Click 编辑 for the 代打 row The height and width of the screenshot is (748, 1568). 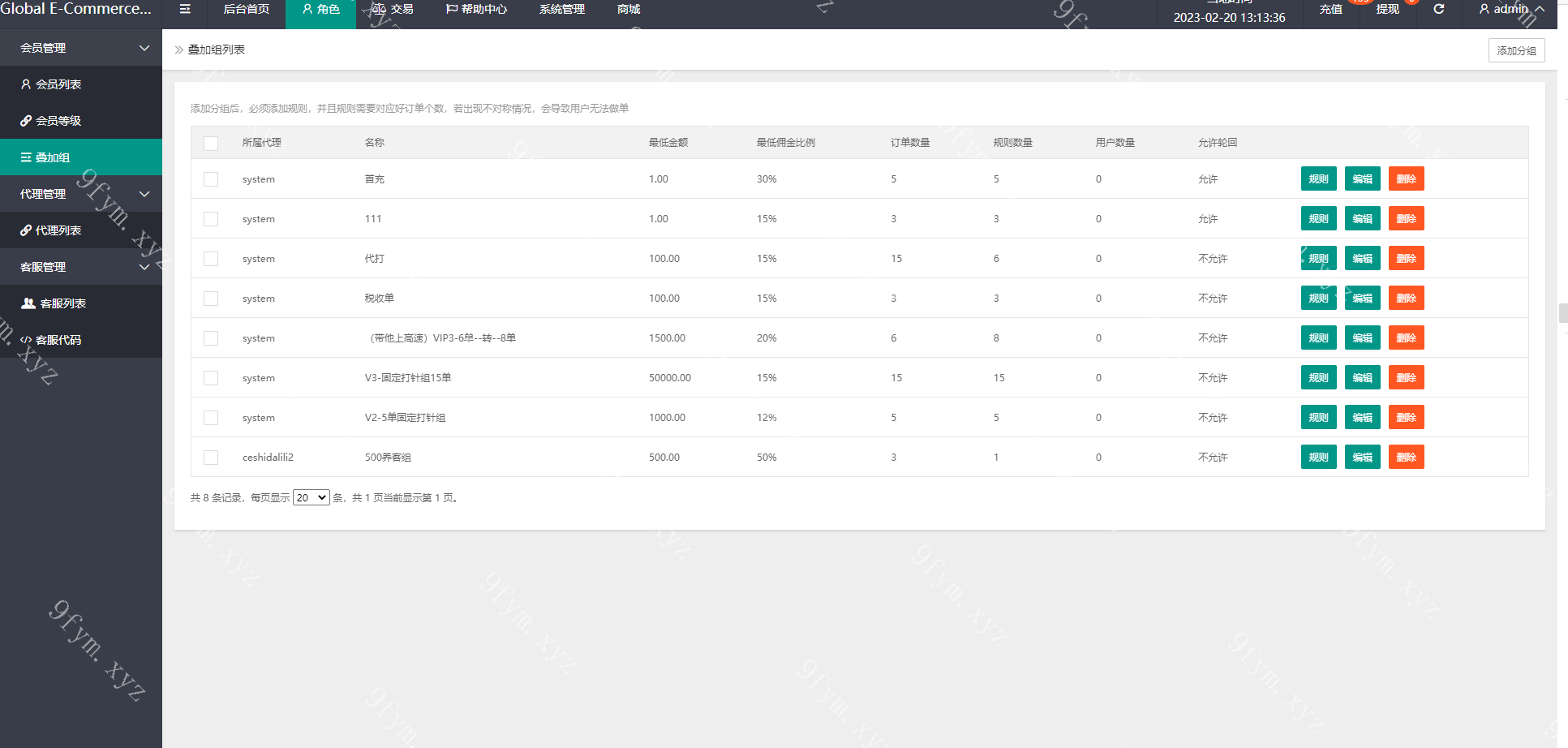pos(1362,258)
